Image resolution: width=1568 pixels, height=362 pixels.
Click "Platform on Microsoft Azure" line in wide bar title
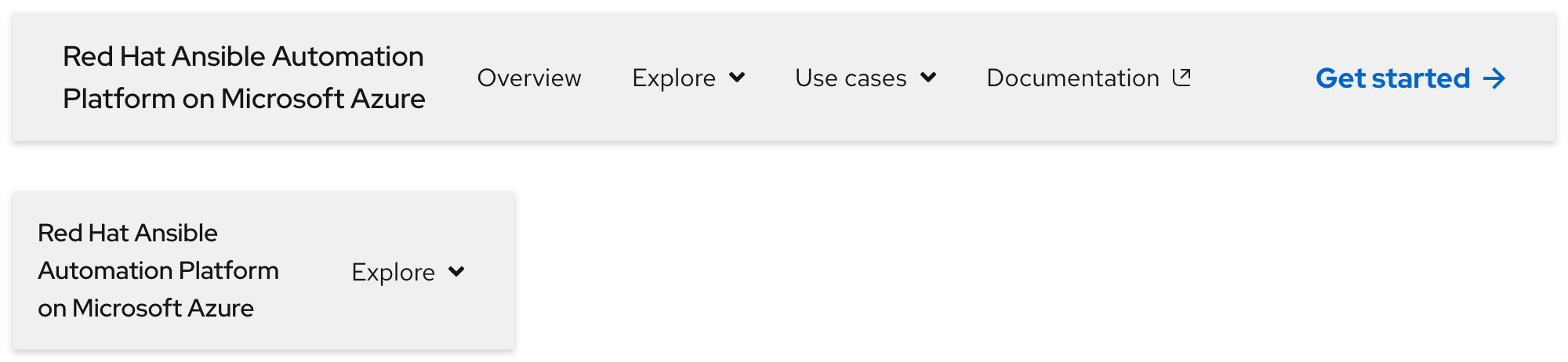pos(244,99)
